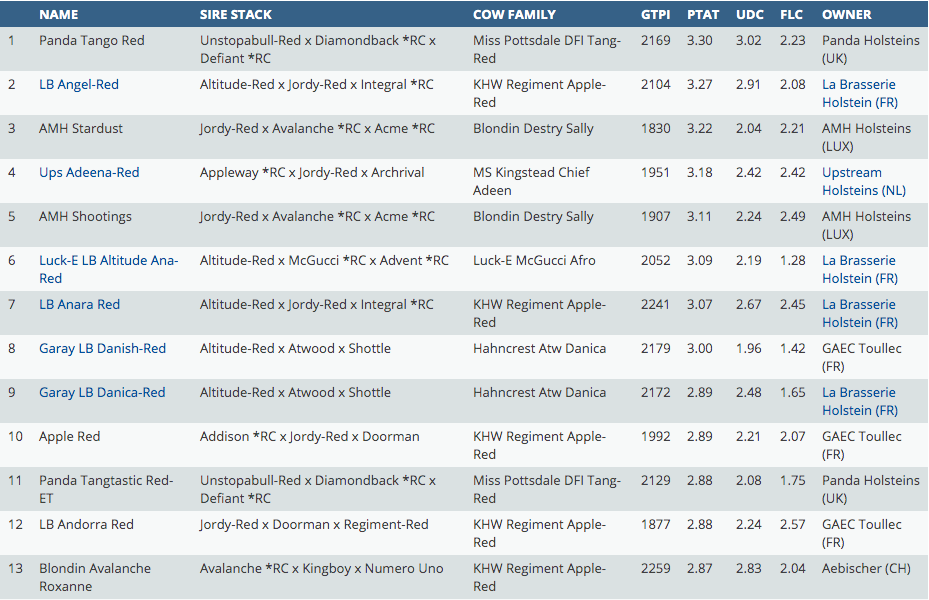Click the Aebischer (CH) owner cell
Viewport: 929px width, 600px height.
866,569
